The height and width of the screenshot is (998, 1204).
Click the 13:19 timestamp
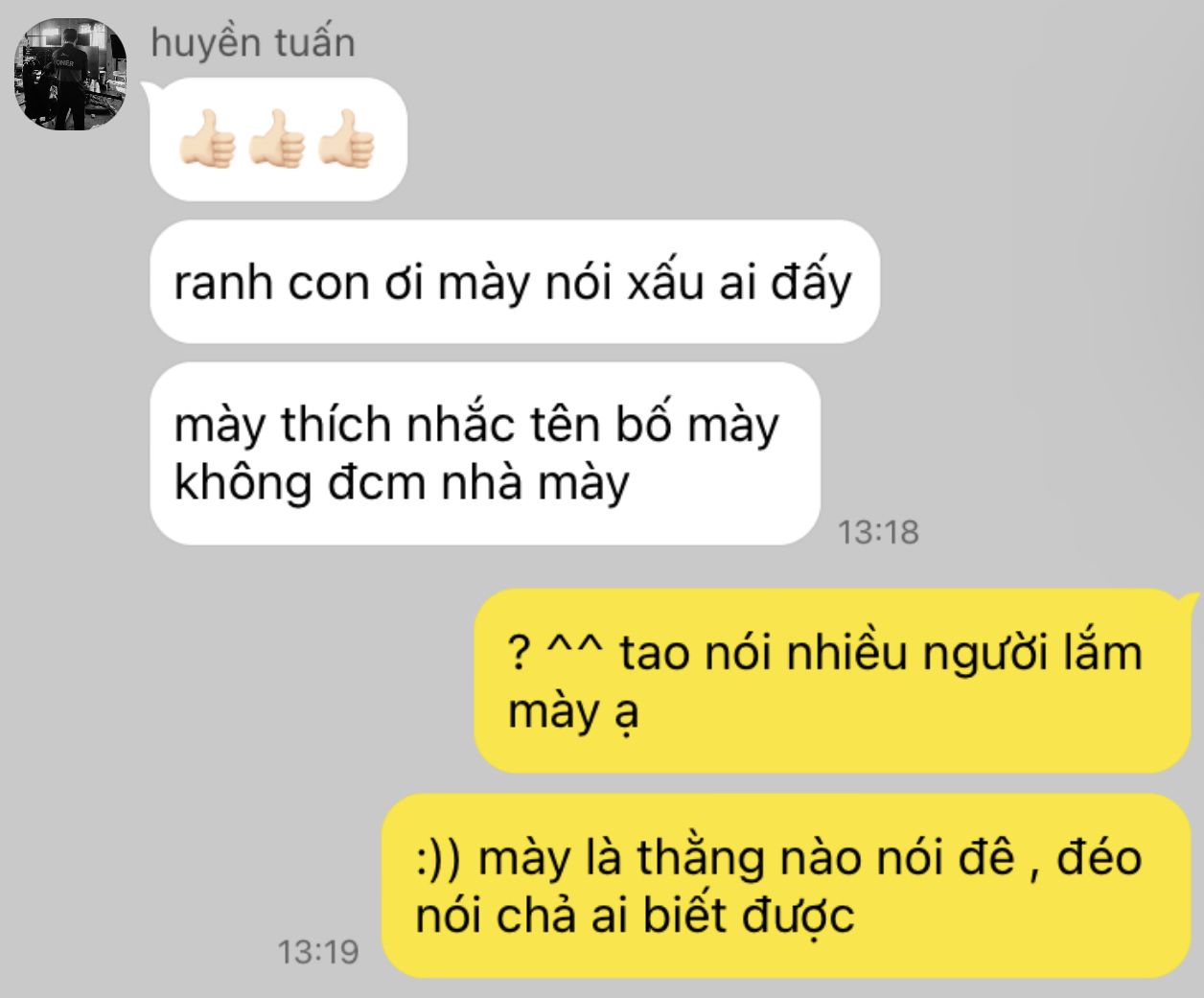click(318, 952)
